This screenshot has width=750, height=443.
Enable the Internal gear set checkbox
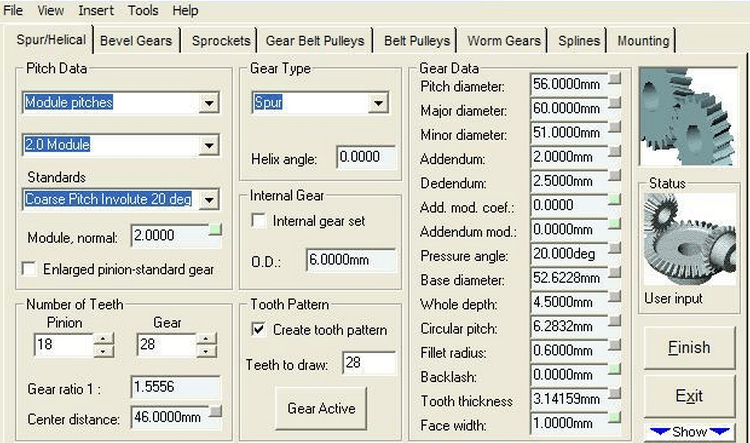coord(260,221)
